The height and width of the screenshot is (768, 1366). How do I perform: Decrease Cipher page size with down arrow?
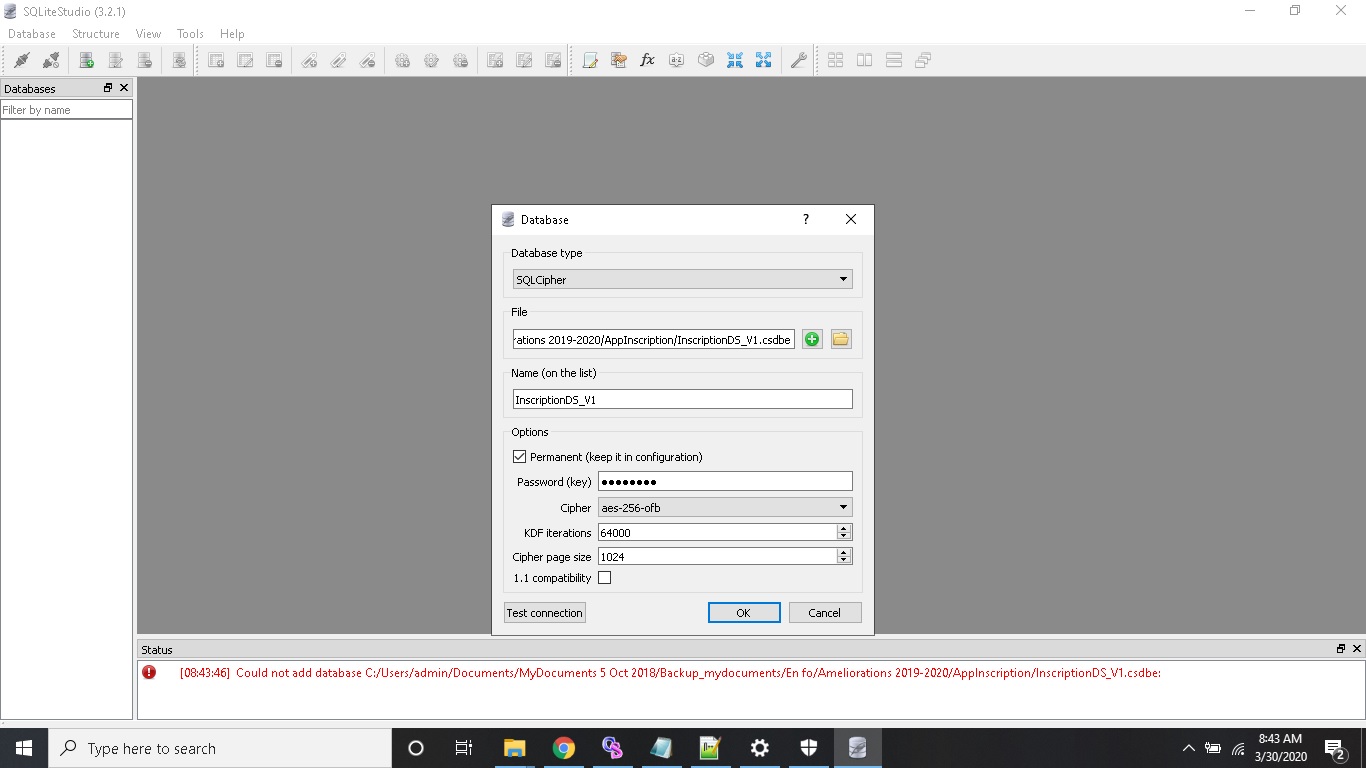point(844,561)
